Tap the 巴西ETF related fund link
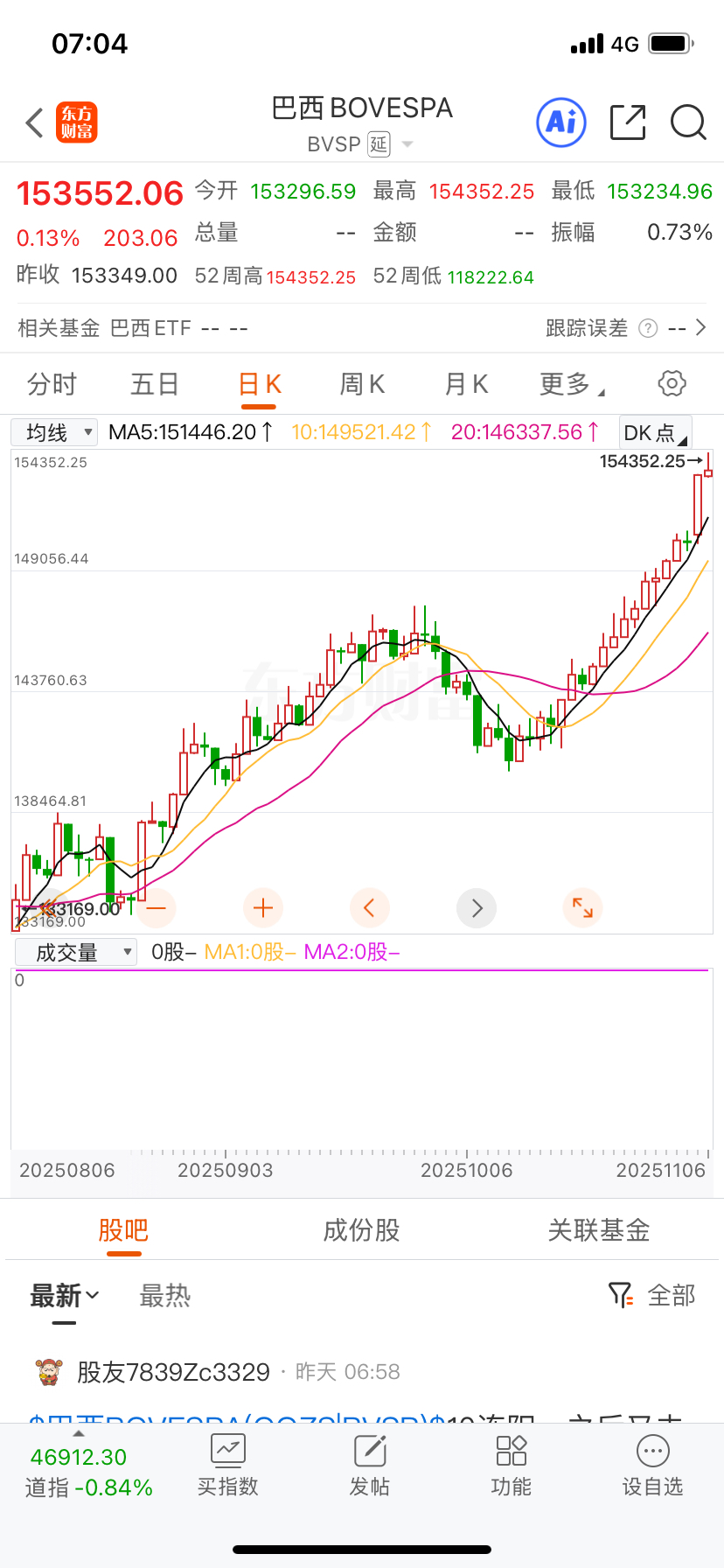Viewport: 724px width, 1568px height. 150,328
